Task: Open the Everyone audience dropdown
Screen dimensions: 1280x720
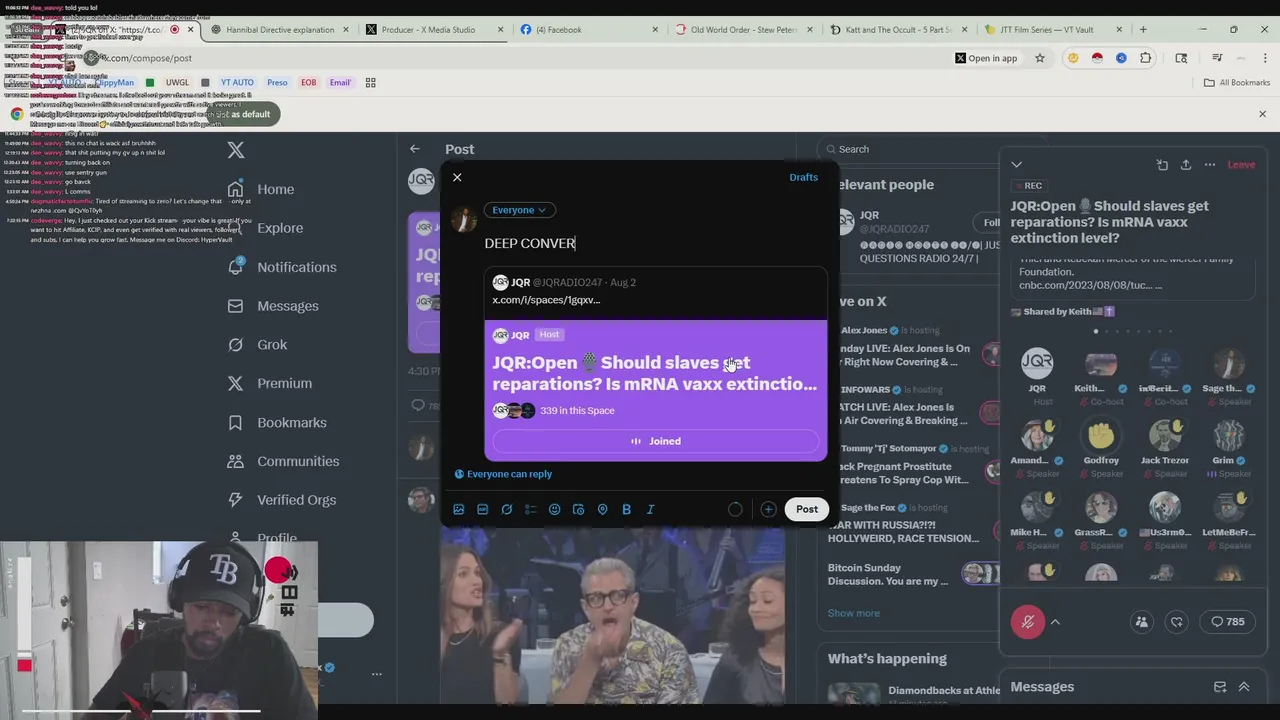Action: click(x=519, y=210)
